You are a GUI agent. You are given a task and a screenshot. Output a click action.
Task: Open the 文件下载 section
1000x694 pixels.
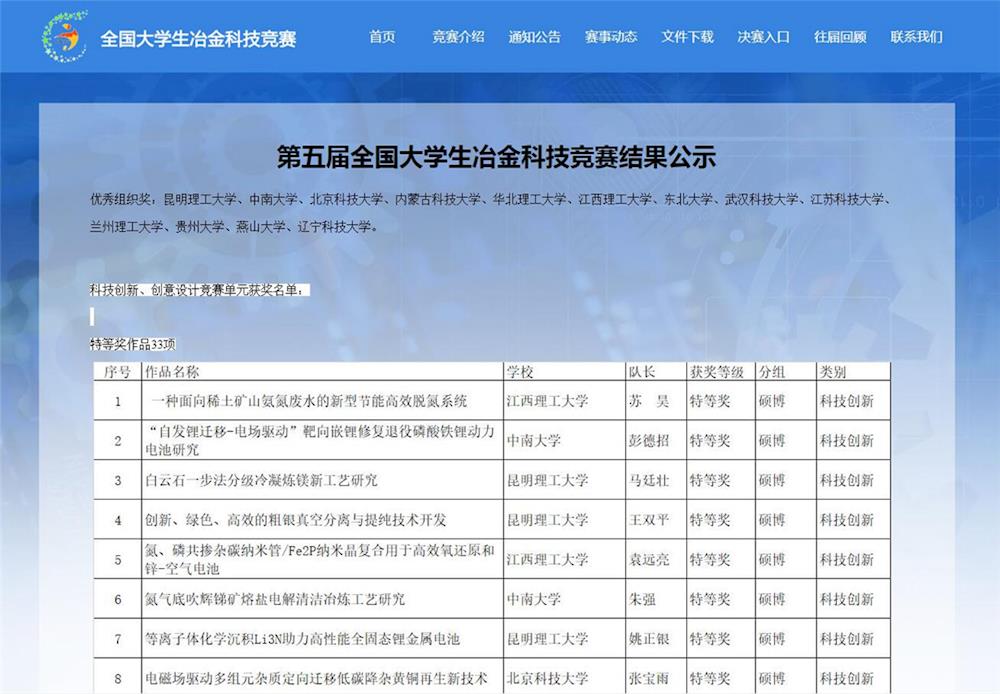[x=687, y=37]
